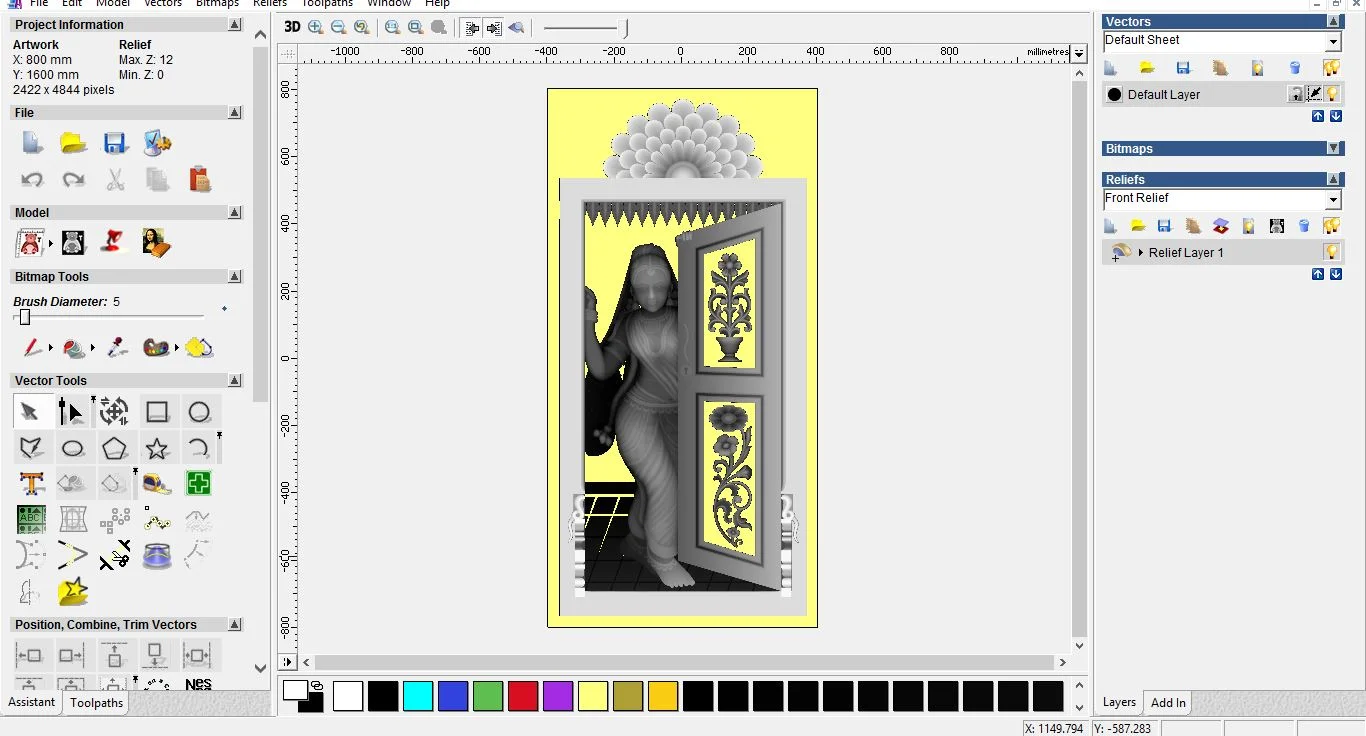This screenshot has height=736, width=1366.
Task: Click the Brush Diameter slider handle
Action: (x=25, y=317)
